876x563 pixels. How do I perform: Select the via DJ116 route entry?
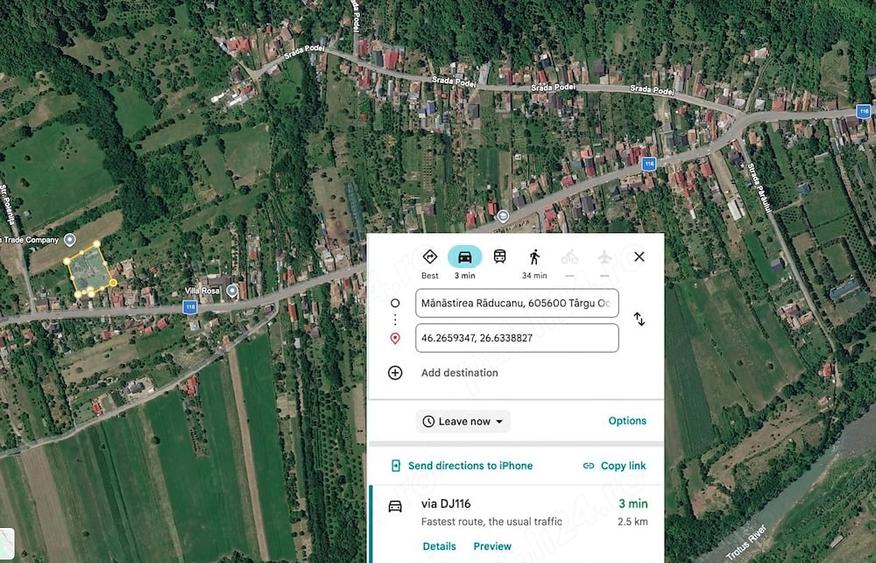click(517, 524)
